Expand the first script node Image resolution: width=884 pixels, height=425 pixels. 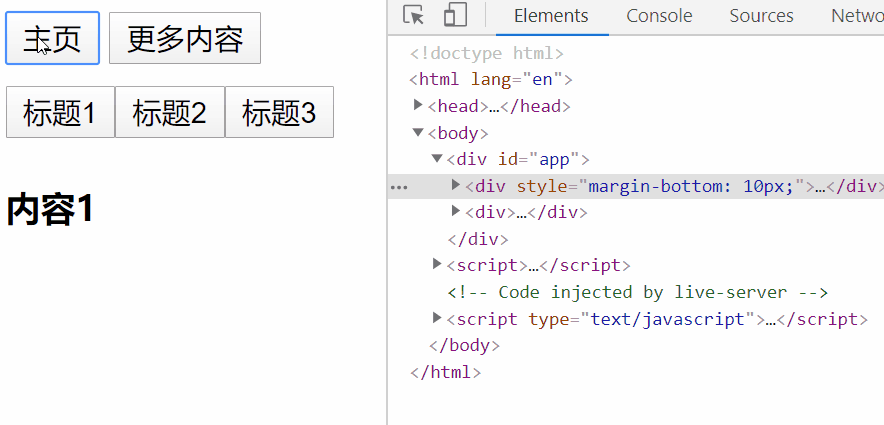click(436, 264)
